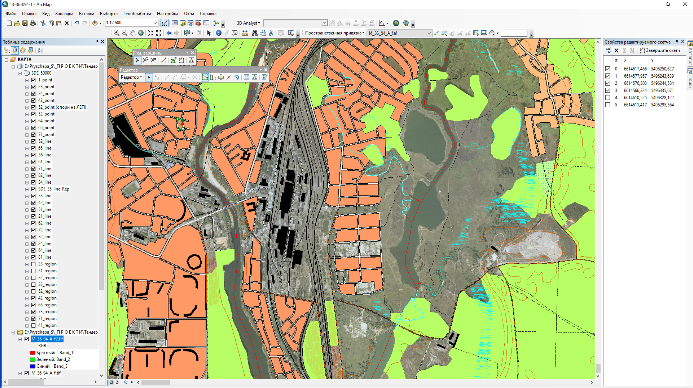
Task: Switch contents list to List By Visibility
Action: 23,50
